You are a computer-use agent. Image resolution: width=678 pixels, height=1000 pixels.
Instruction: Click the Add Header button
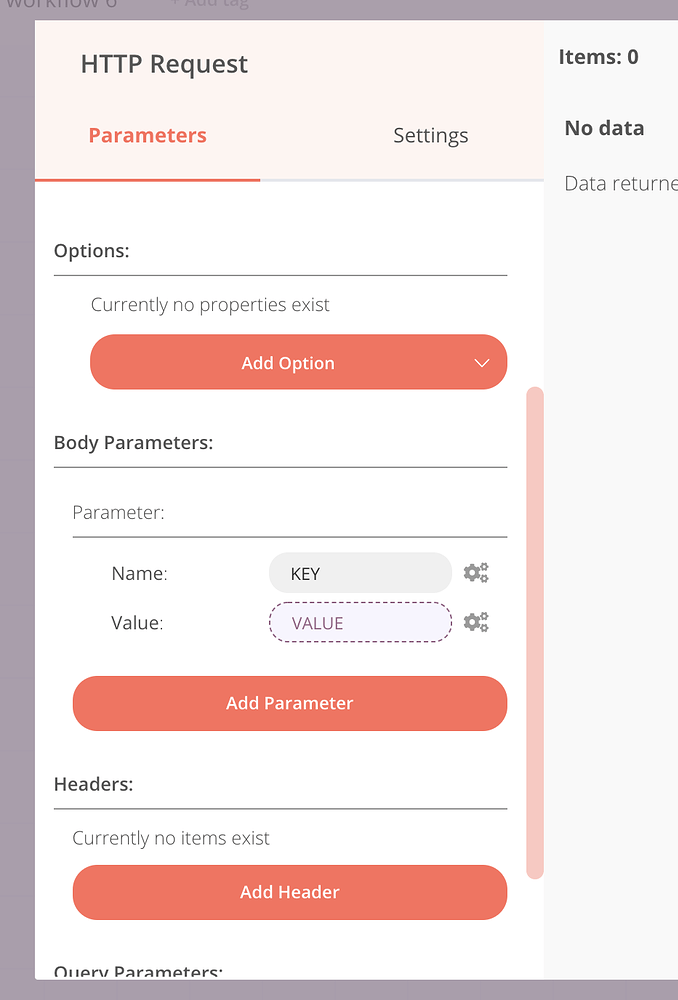tap(289, 892)
